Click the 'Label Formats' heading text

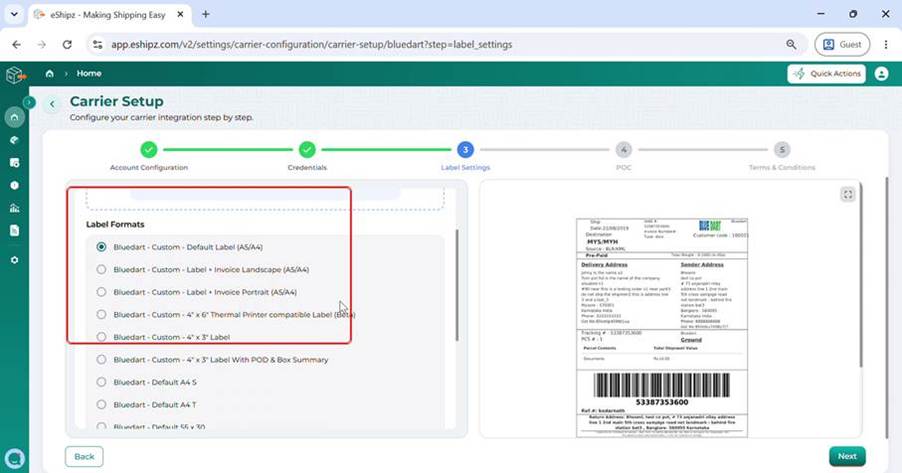[x=115, y=224]
